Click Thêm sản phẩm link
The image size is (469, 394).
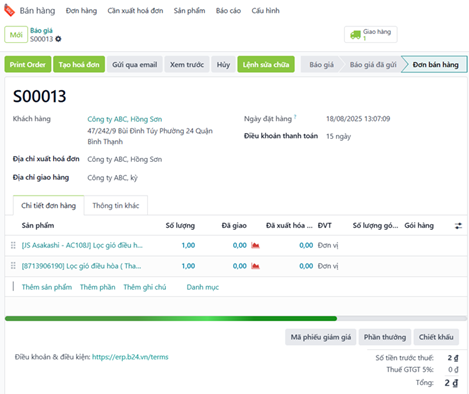pyautogui.click(x=47, y=287)
